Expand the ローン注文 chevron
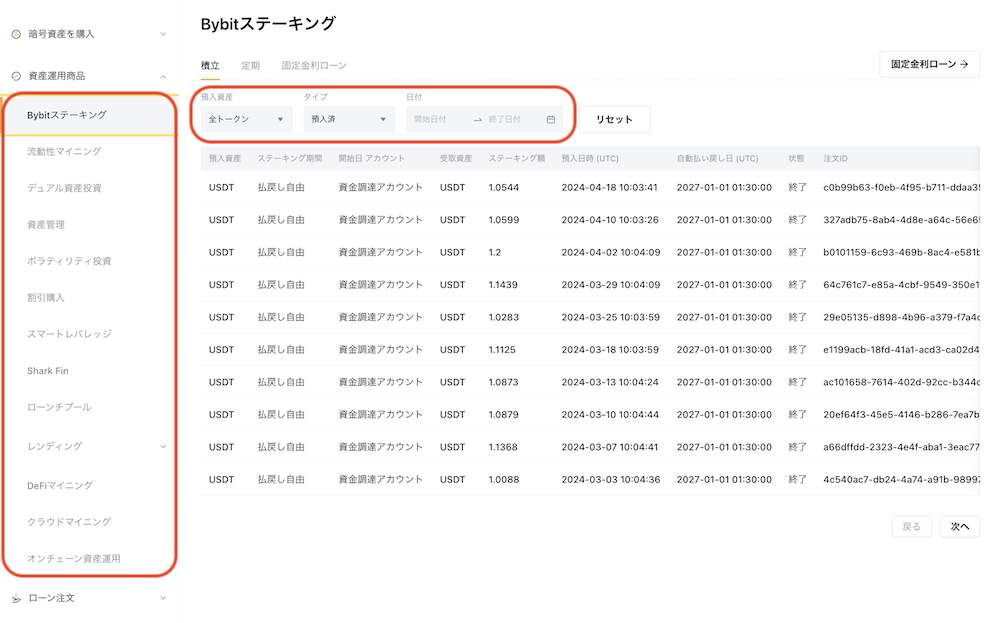 point(163,598)
